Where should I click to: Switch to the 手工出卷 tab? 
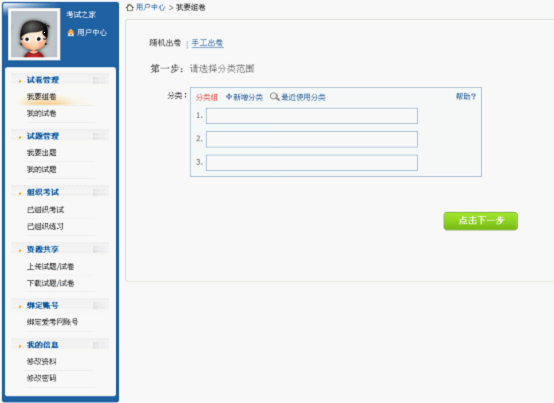(x=207, y=43)
